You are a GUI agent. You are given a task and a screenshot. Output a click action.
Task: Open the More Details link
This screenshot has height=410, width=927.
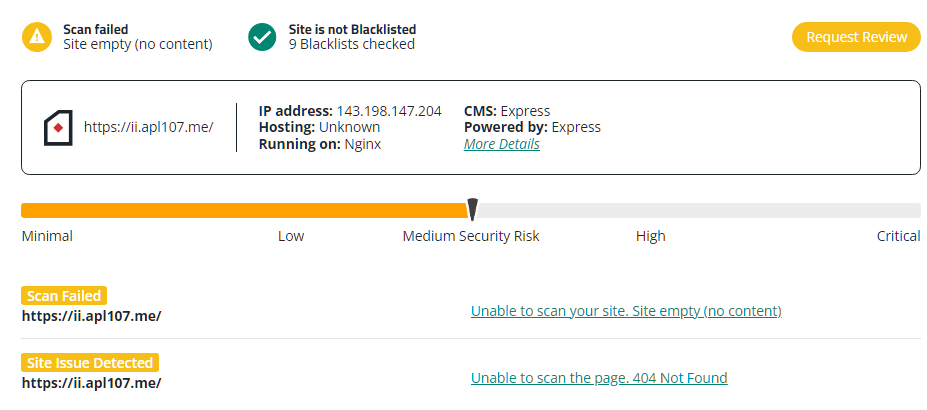[x=501, y=144]
